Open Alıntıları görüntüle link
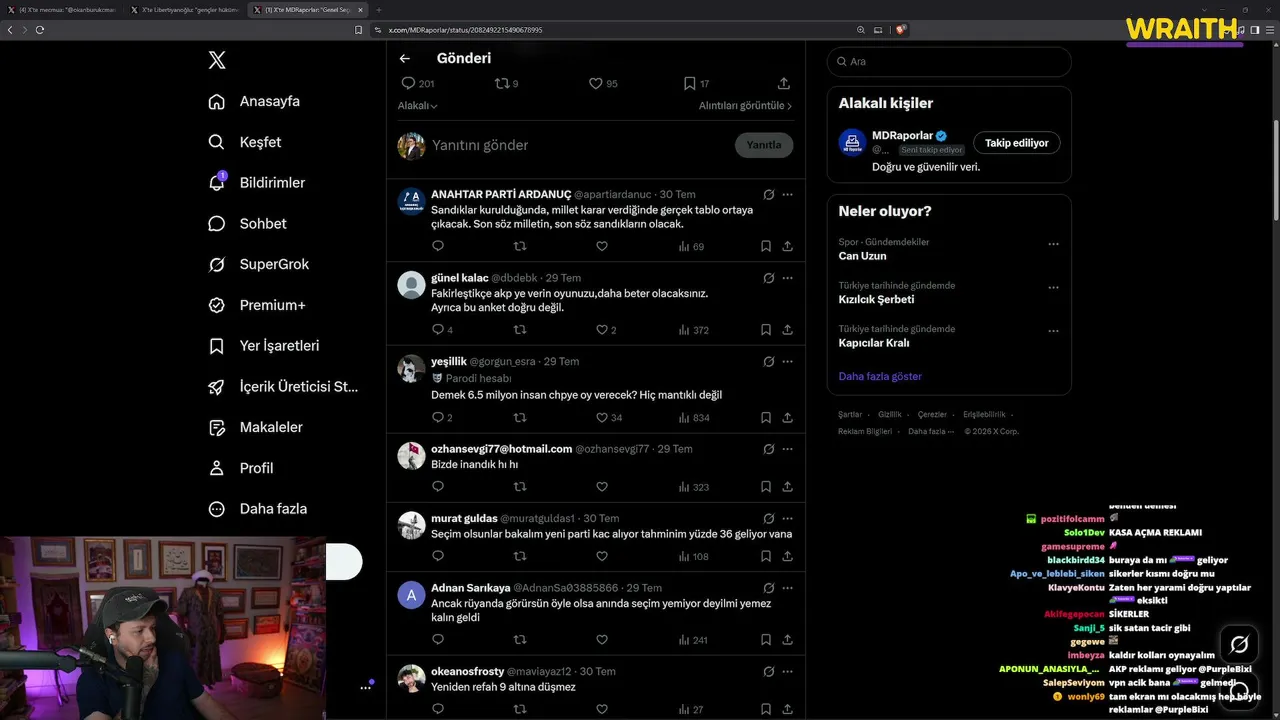This screenshot has height=720, width=1280. [x=745, y=106]
